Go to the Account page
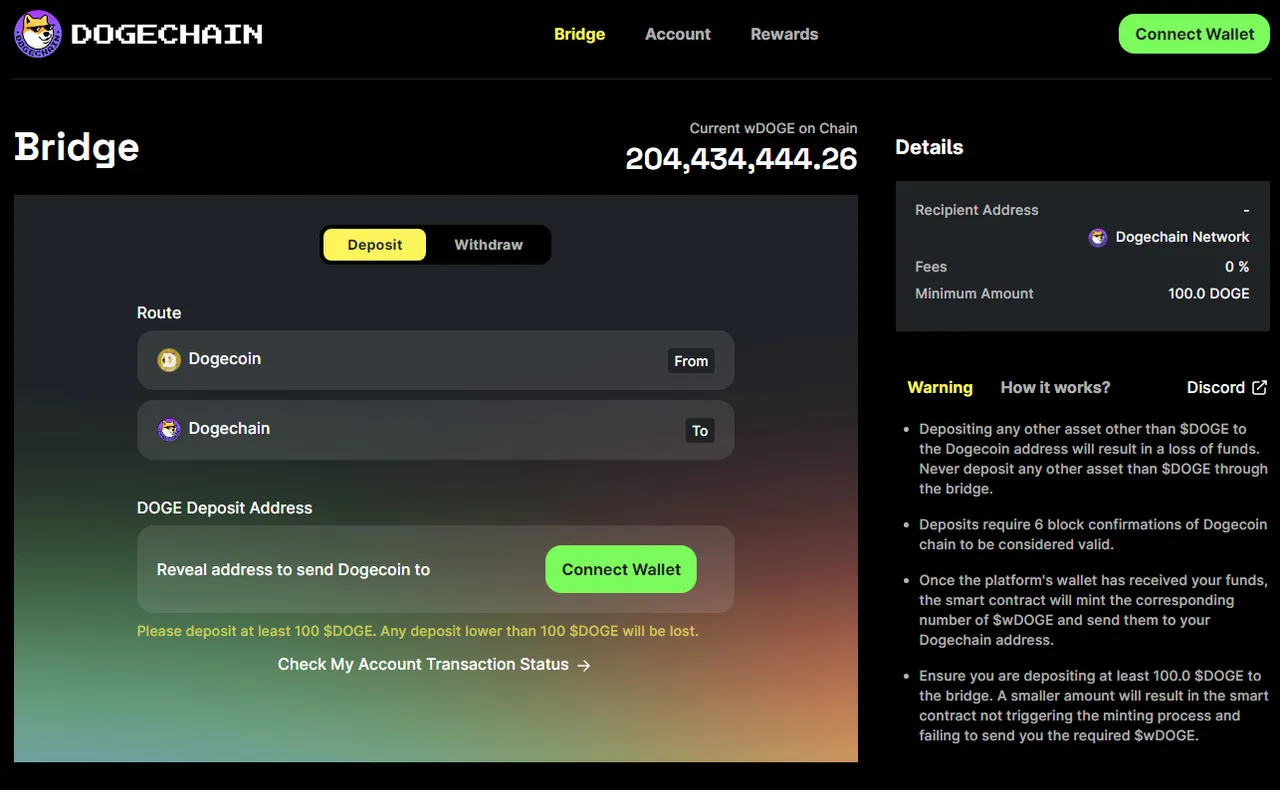Image resolution: width=1280 pixels, height=790 pixels. click(678, 34)
